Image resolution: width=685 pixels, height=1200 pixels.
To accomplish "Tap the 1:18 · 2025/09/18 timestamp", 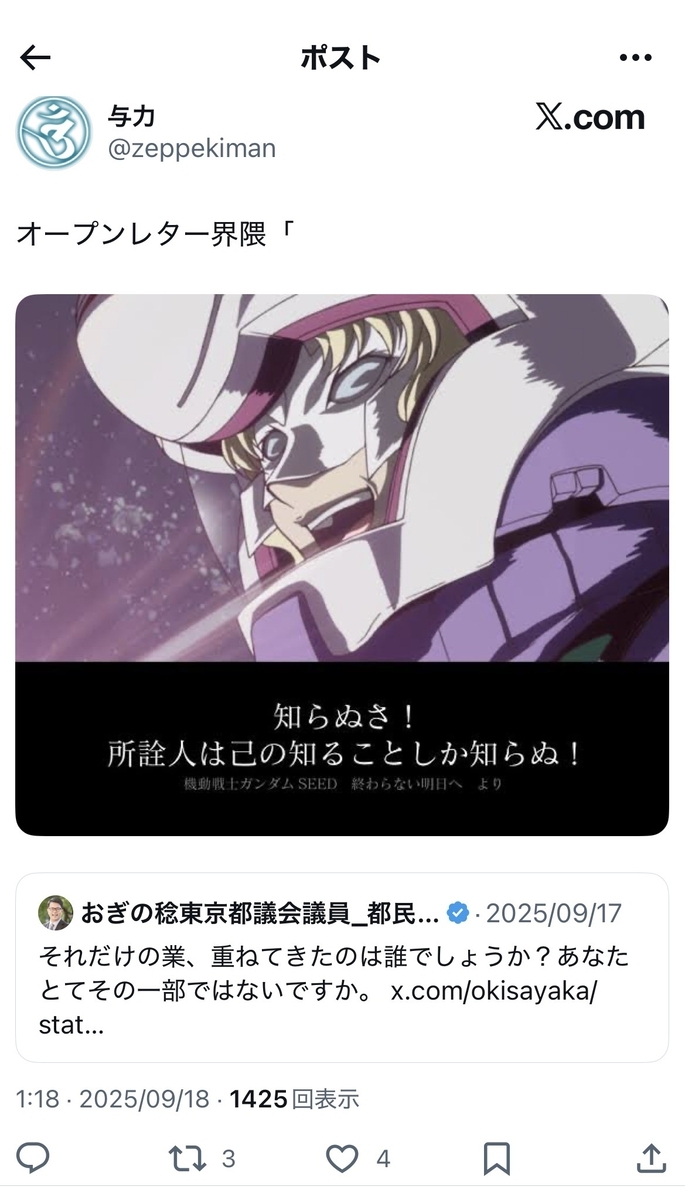I will (113, 1099).
